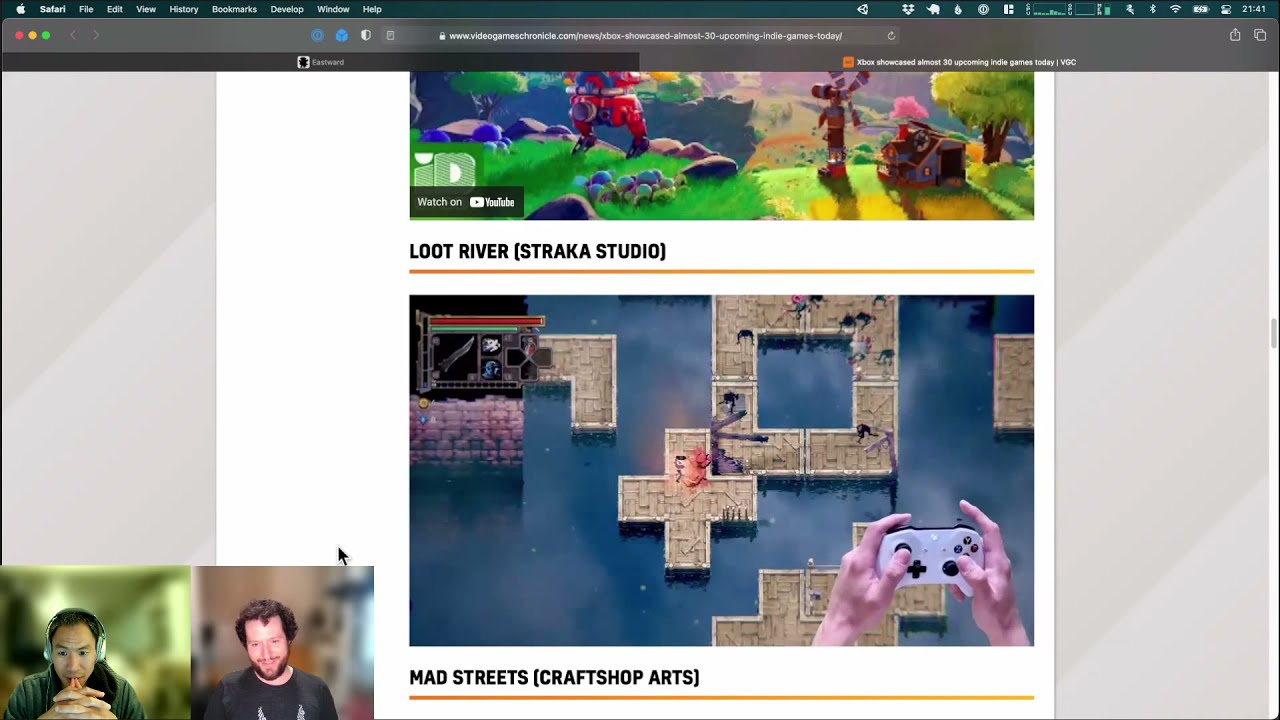This screenshot has height=720, width=1280.
Task: Check the battery status icon
Action: [x=1201, y=9]
